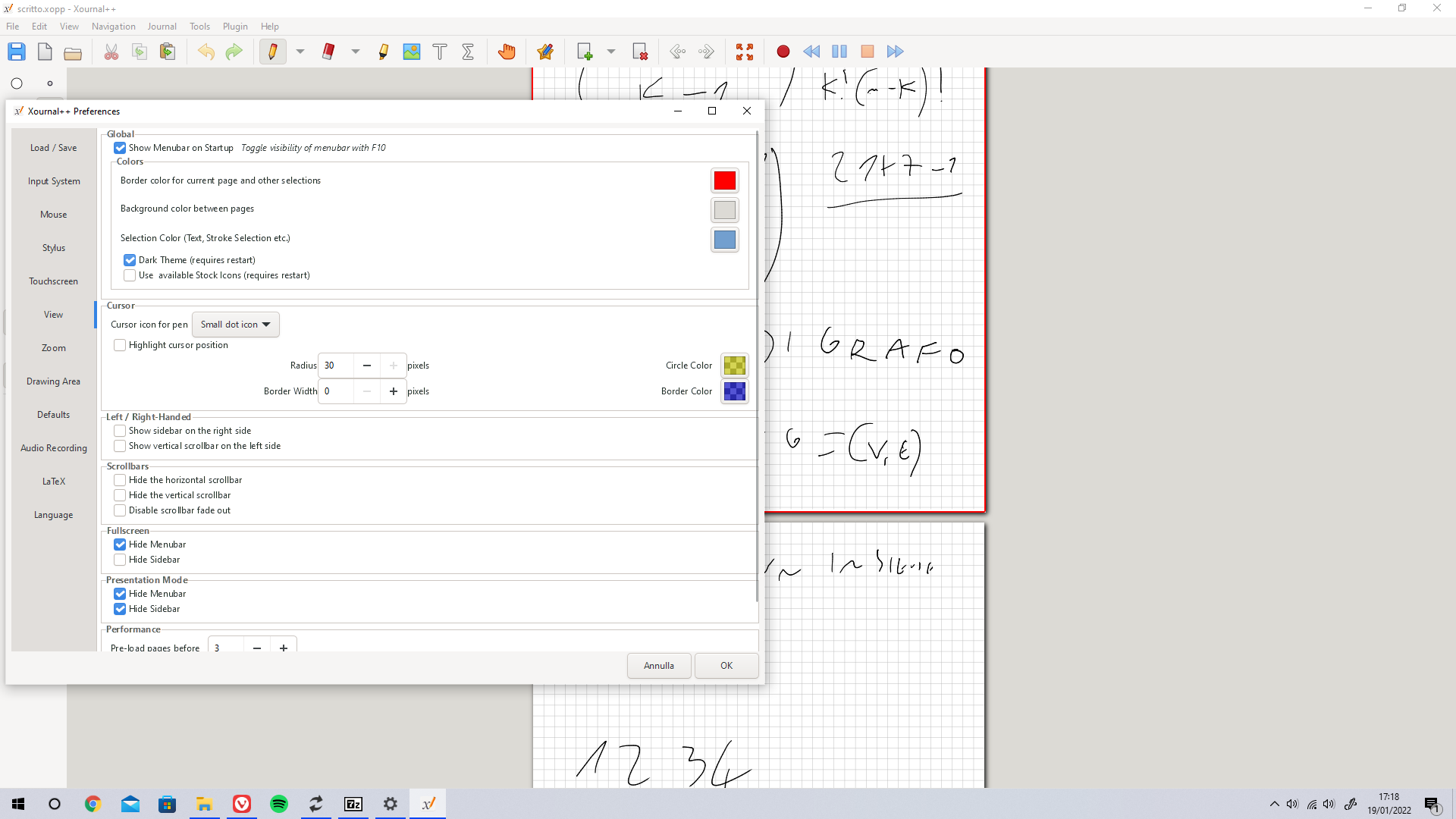Change Circle Color swatch

734,366
